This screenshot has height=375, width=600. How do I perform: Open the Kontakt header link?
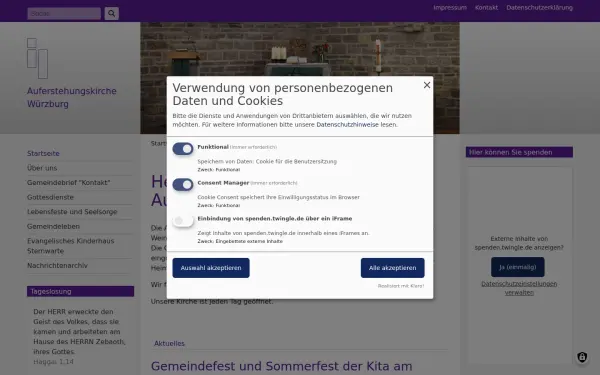tap(486, 8)
